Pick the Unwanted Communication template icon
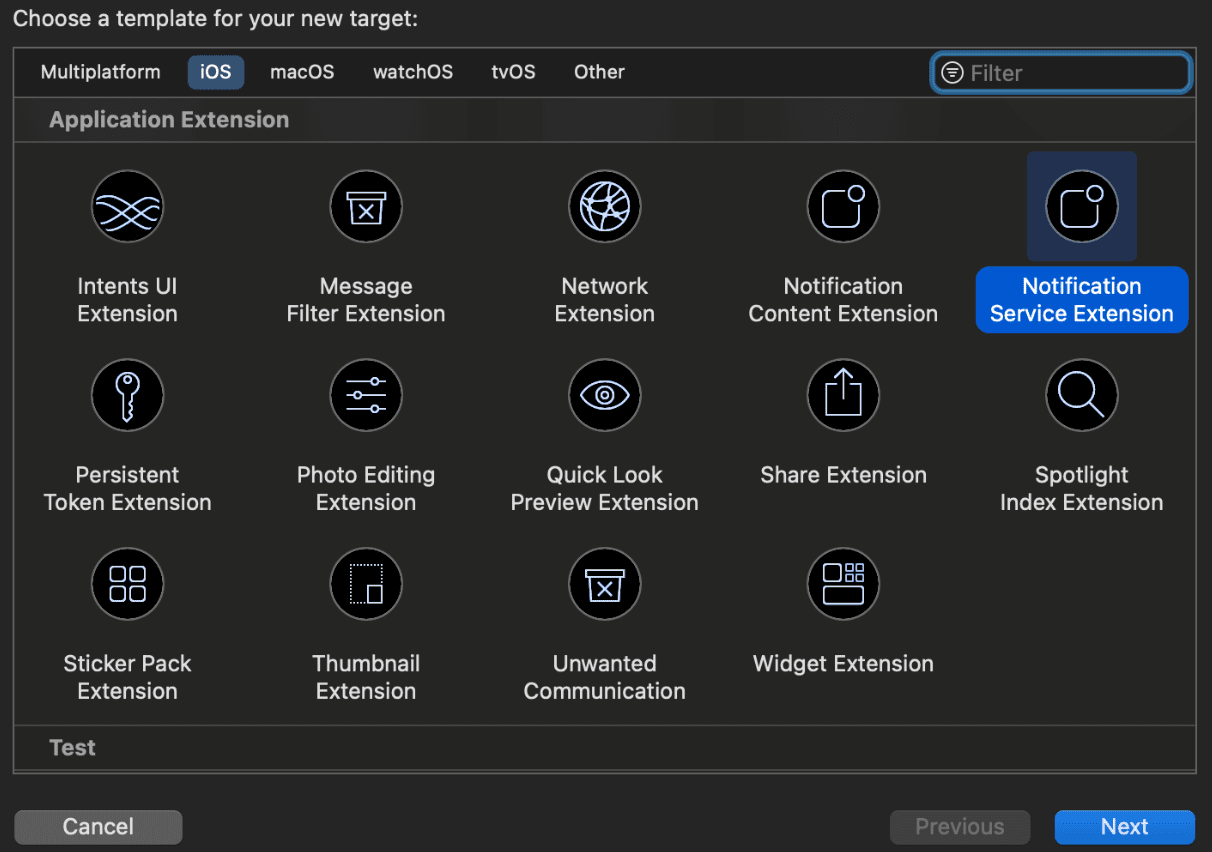Viewport: 1212px width, 852px height. coord(604,584)
